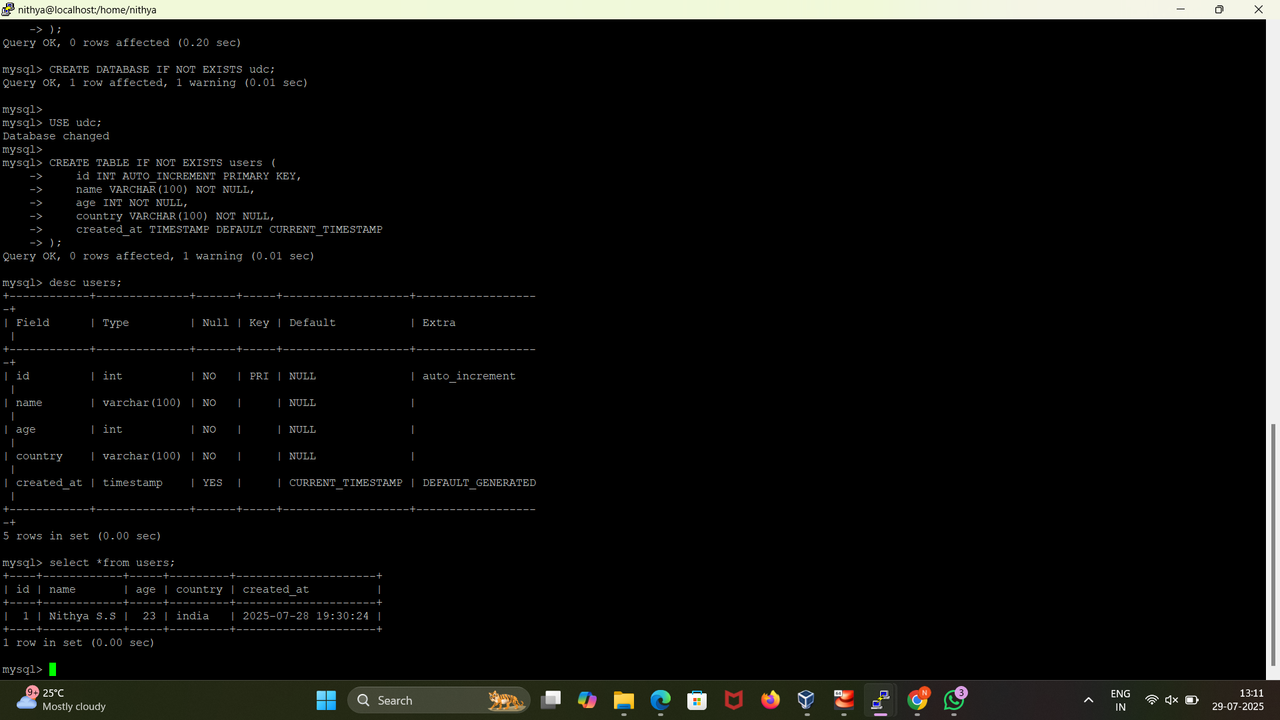Click 'varchar(100)' in the name row

(x=142, y=403)
